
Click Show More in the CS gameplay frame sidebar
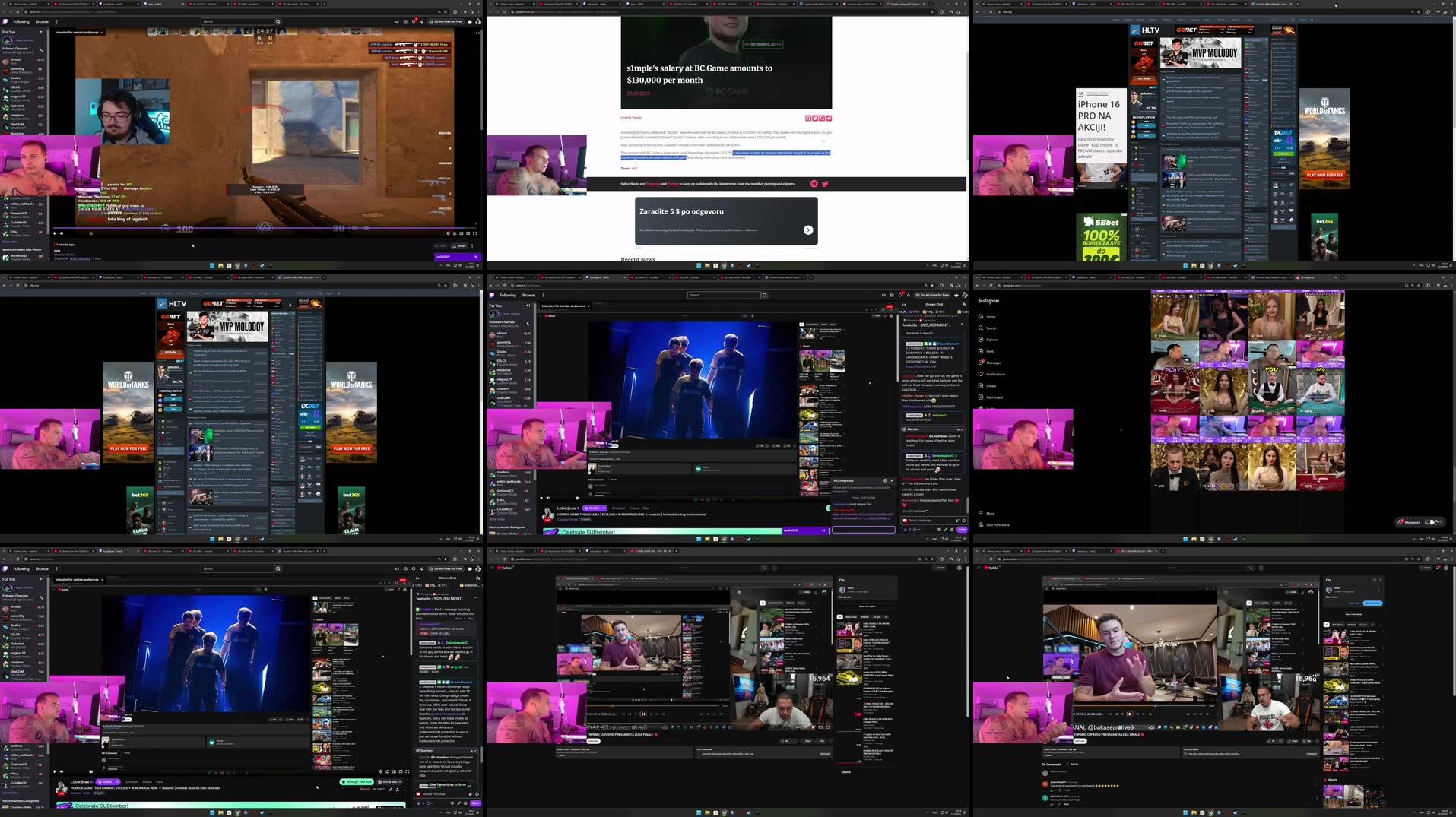click(9, 242)
